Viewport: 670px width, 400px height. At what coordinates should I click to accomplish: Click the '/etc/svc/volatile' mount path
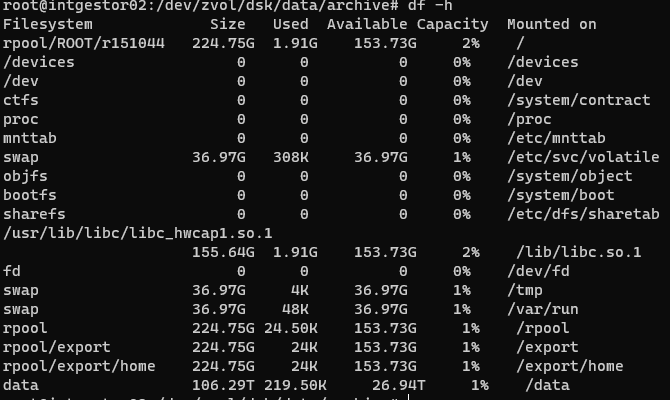click(583, 157)
